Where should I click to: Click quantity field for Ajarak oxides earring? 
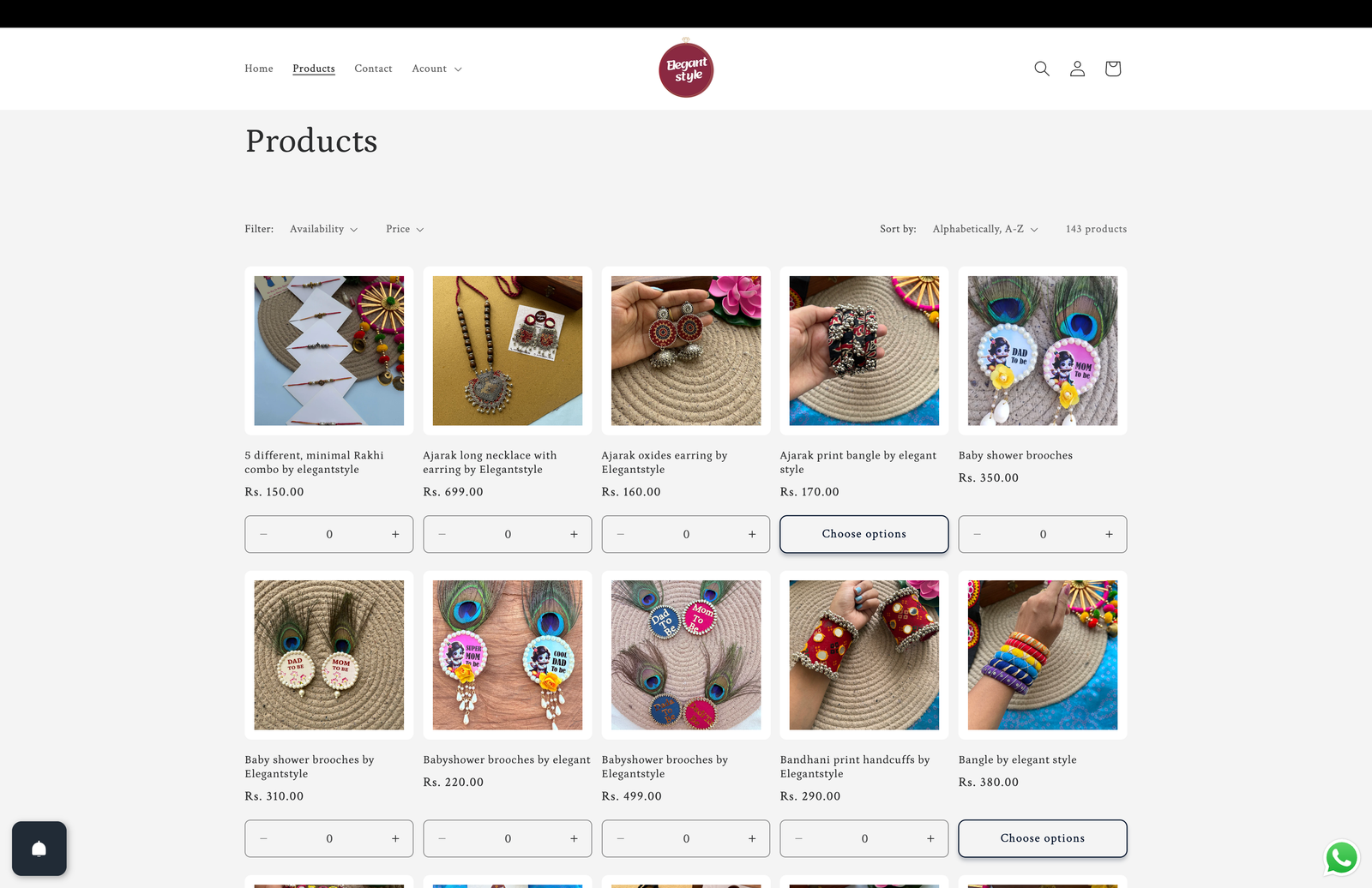(x=686, y=534)
